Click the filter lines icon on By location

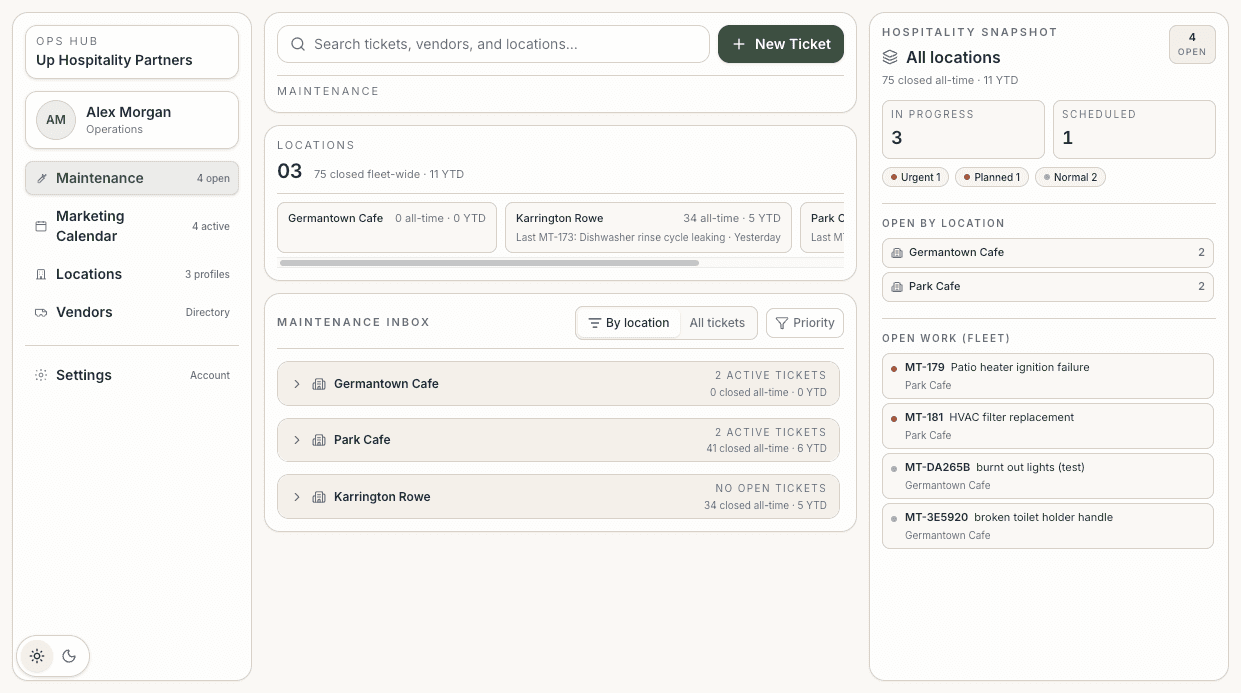tap(594, 323)
